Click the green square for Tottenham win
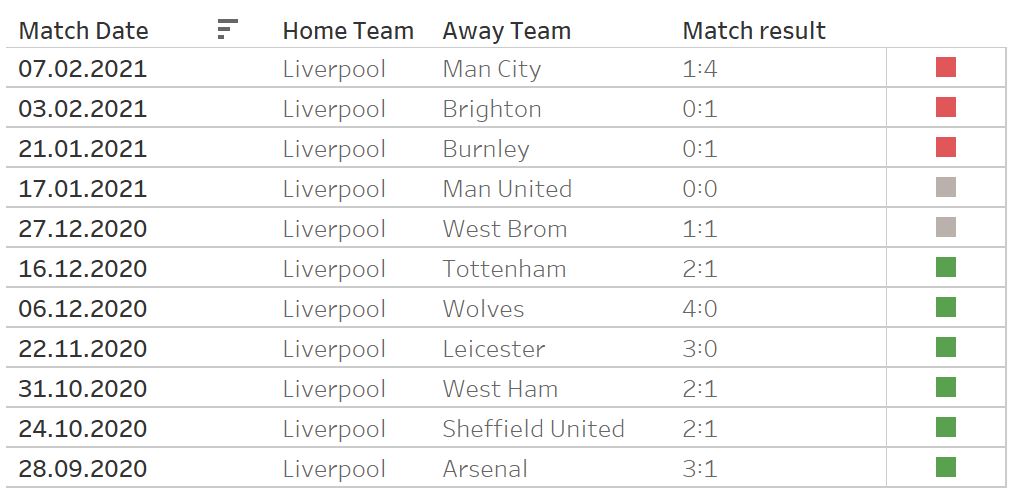This screenshot has width=1022, height=501. click(x=946, y=268)
